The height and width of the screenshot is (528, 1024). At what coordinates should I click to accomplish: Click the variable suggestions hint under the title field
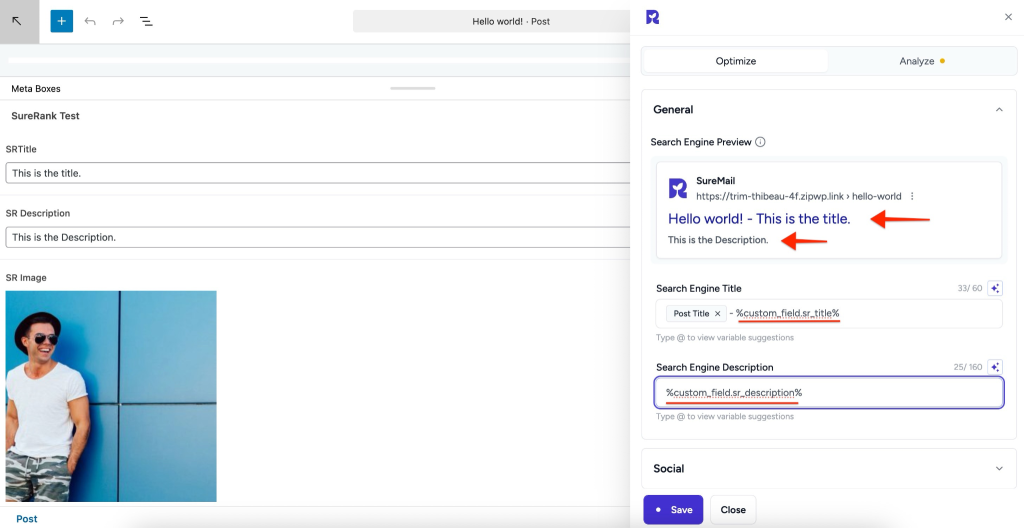click(x=725, y=338)
